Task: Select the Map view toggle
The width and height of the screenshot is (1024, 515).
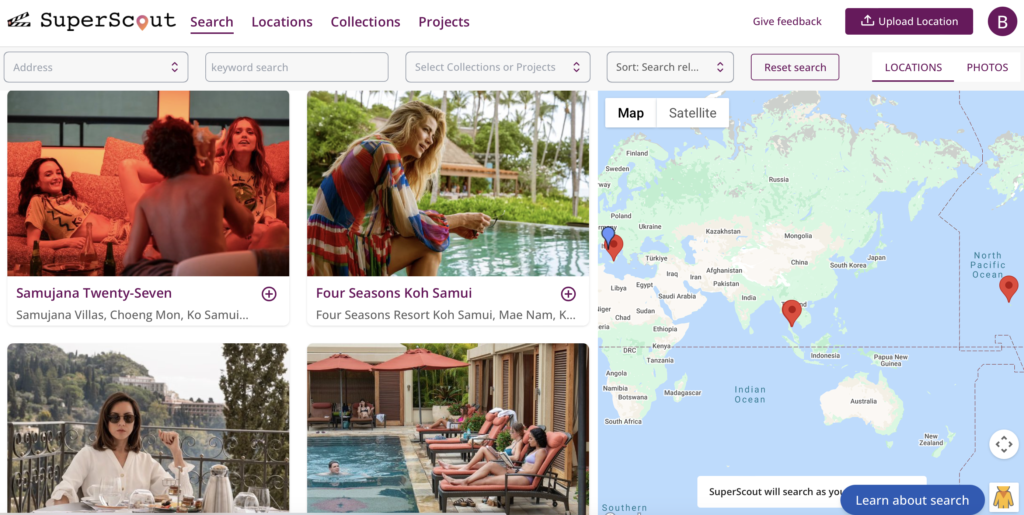Action: tap(631, 113)
